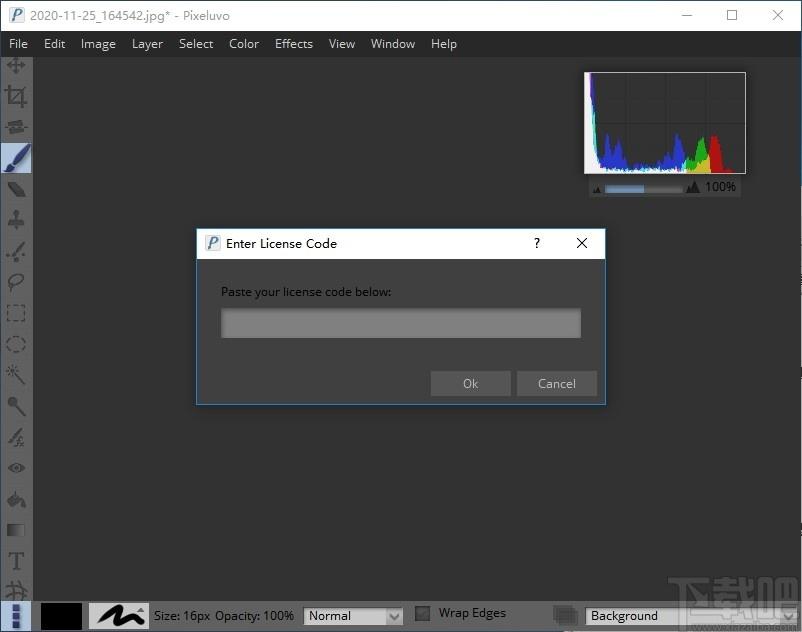Minimize the Pixeluvo window
Viewport: 802px width, 632px height.
pos(687,15)
